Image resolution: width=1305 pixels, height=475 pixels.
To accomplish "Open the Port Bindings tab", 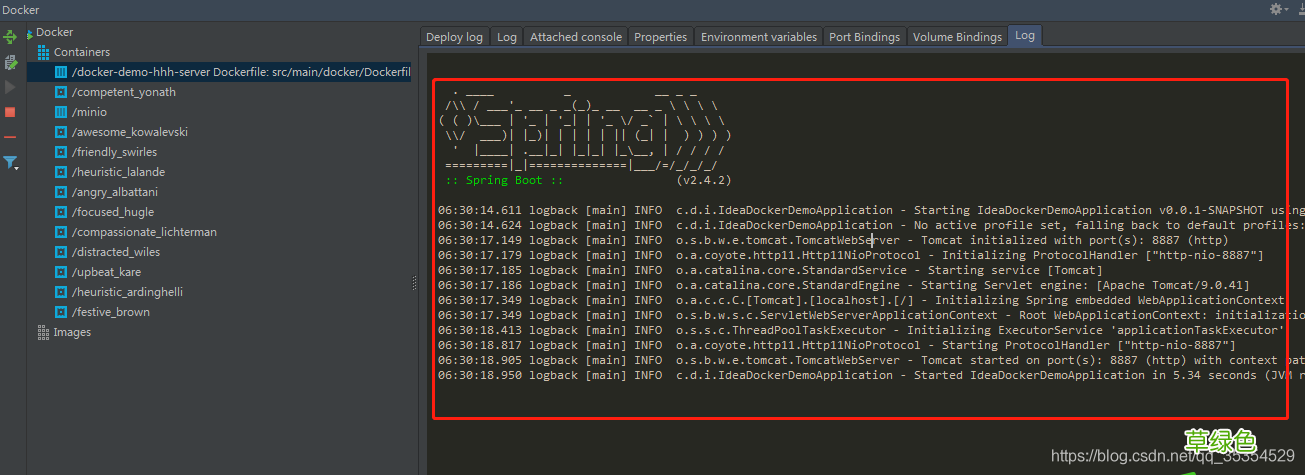I will click(x=864, y=37).
